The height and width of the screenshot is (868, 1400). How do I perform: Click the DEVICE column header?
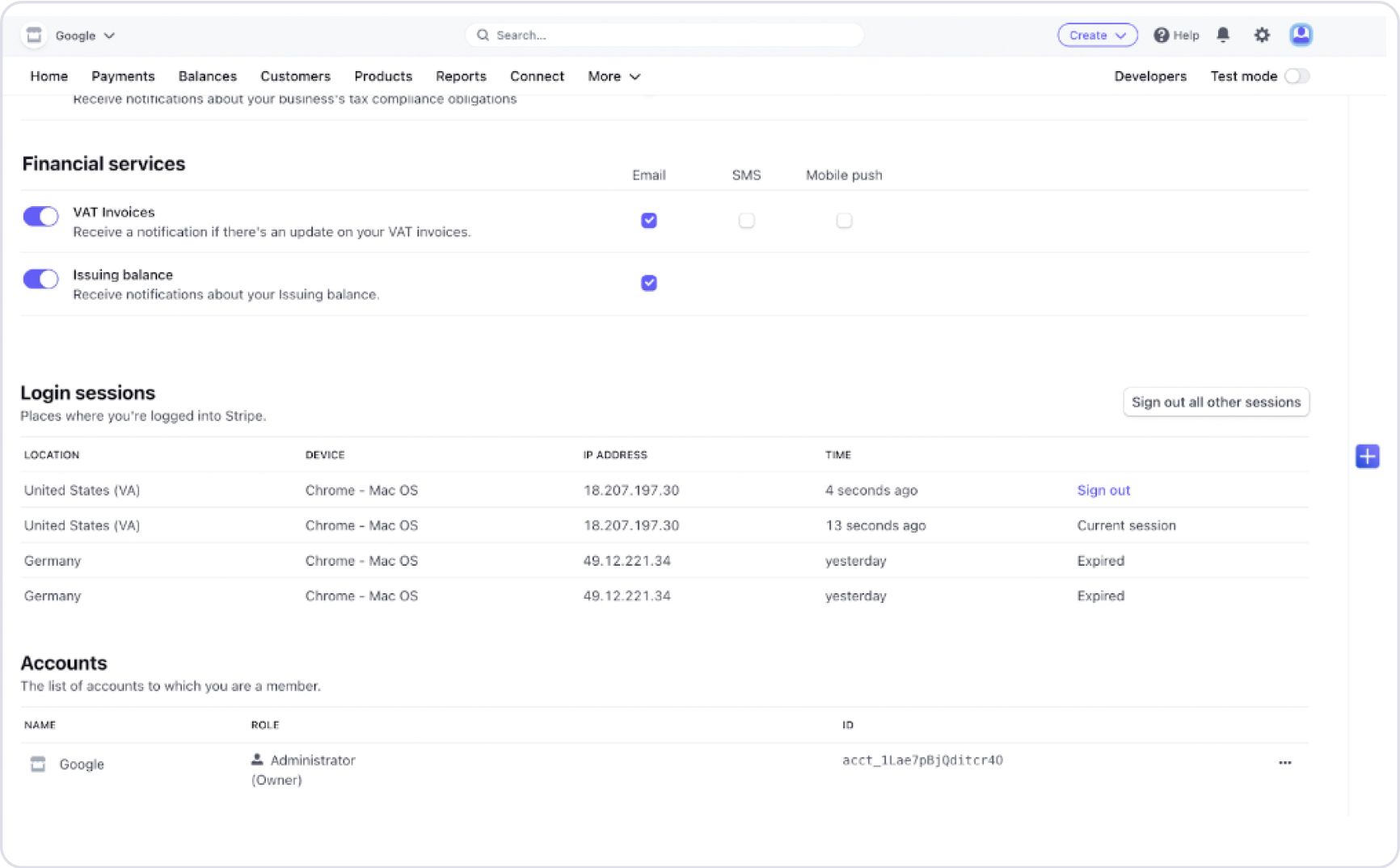(x=325, y=455)
